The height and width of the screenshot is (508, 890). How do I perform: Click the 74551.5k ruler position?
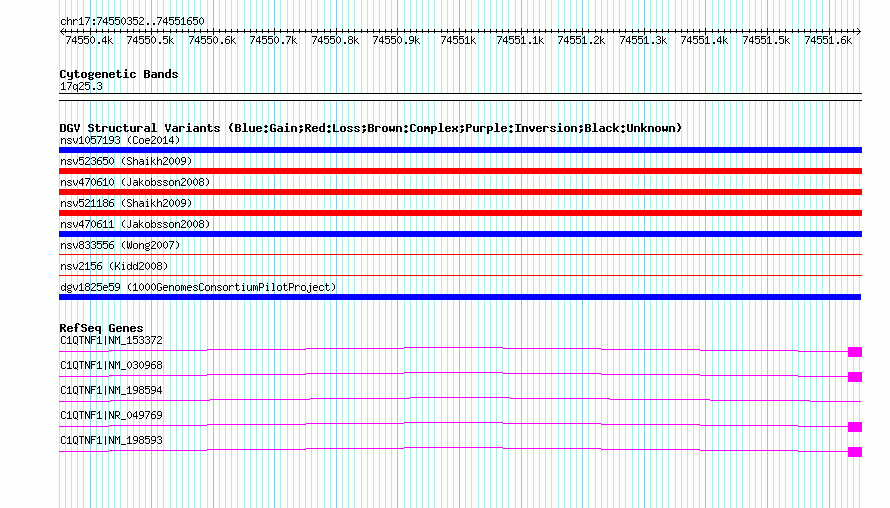tap(766, 40)
